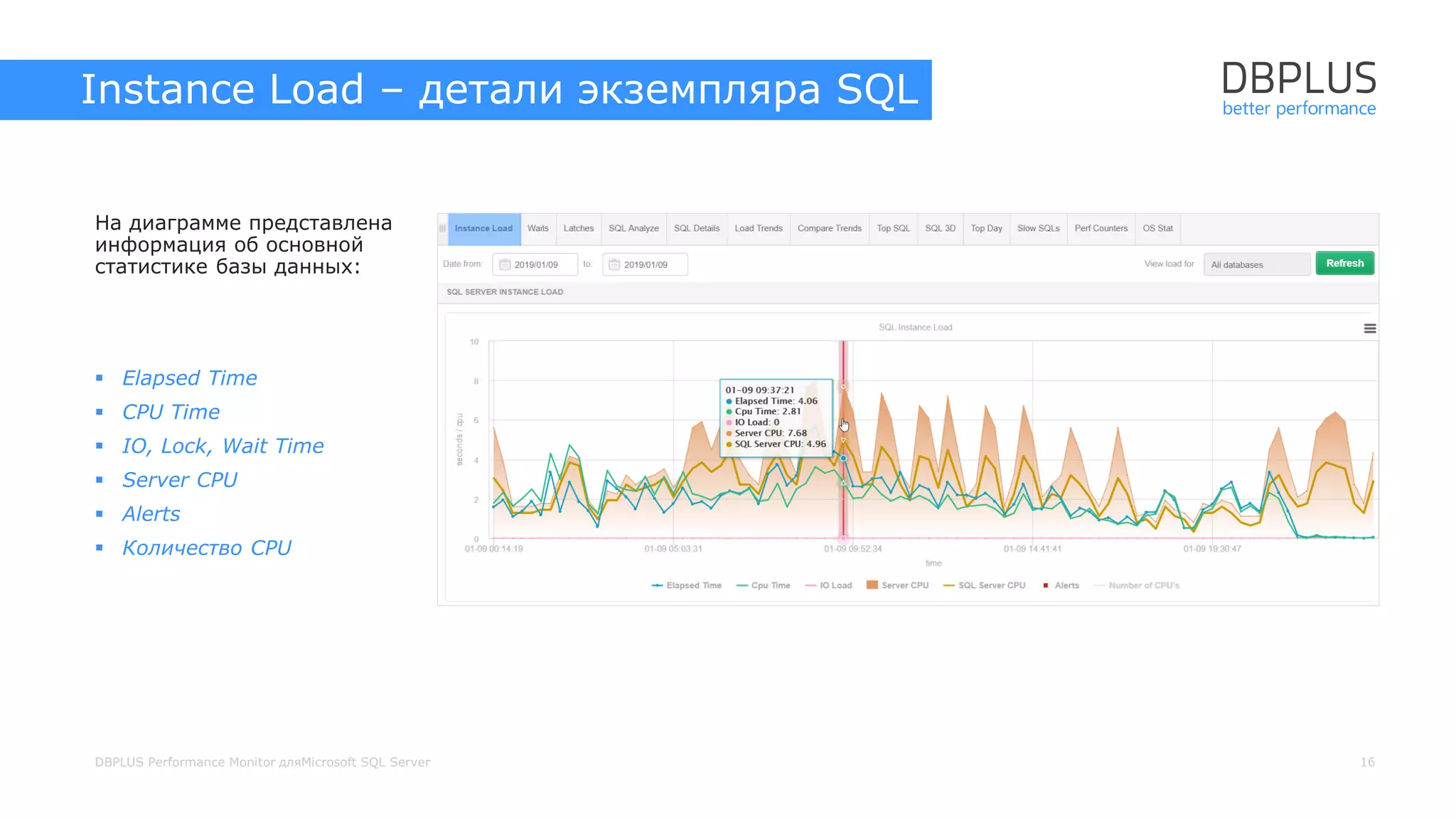Click the Date to field 2019/01/09

(645, 264)
